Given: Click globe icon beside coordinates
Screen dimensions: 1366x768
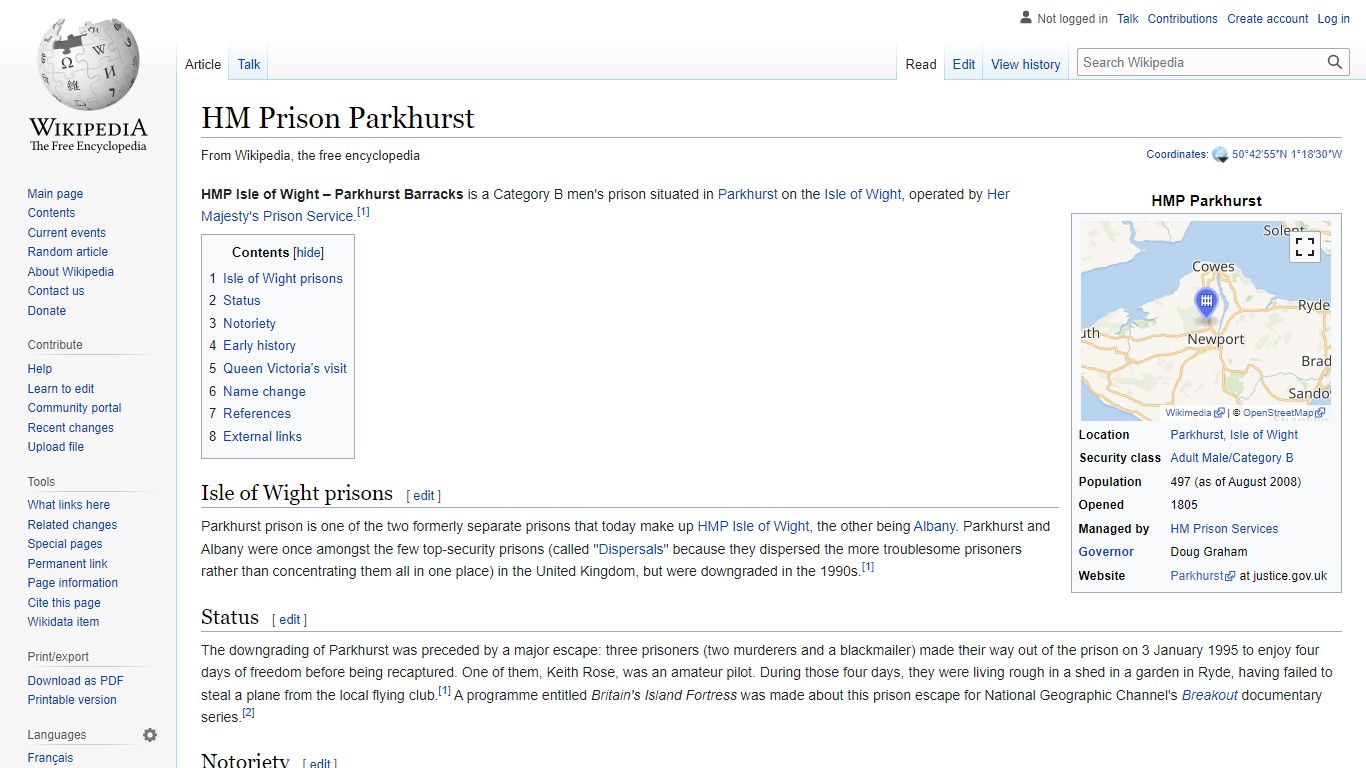Looking at the screenshot, I should [1220, 155].
